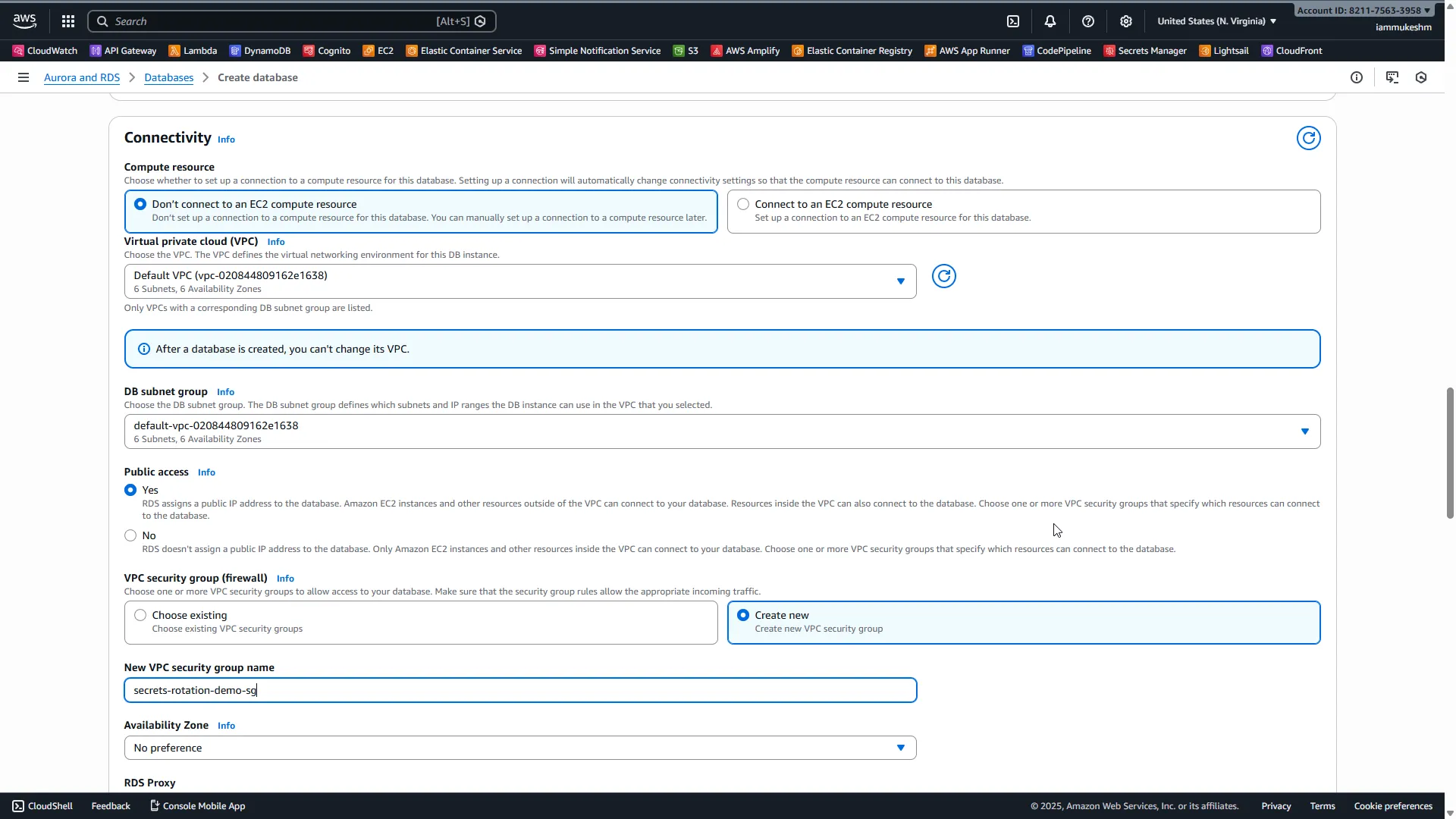This screenshot has width=1456, height=819.
Task: Open the sidebar hamburger menu
Action: (x=23, y=77)
